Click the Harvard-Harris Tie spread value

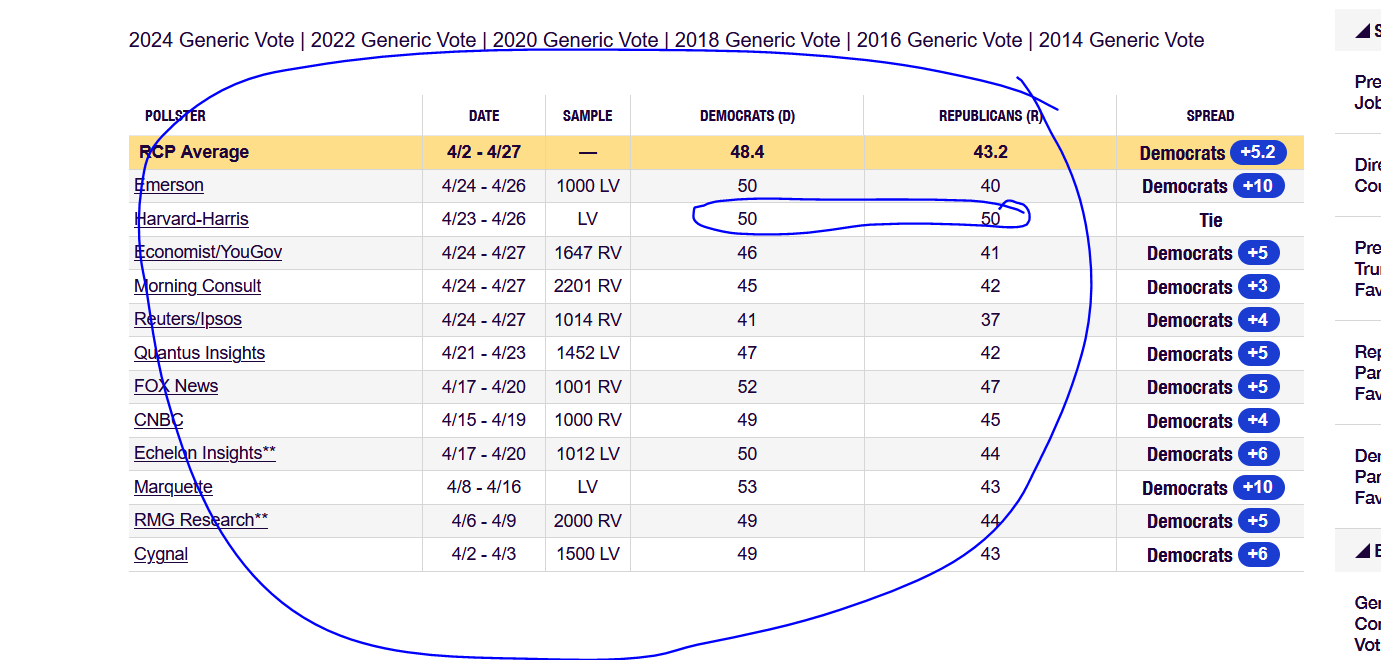point(1210,220)
